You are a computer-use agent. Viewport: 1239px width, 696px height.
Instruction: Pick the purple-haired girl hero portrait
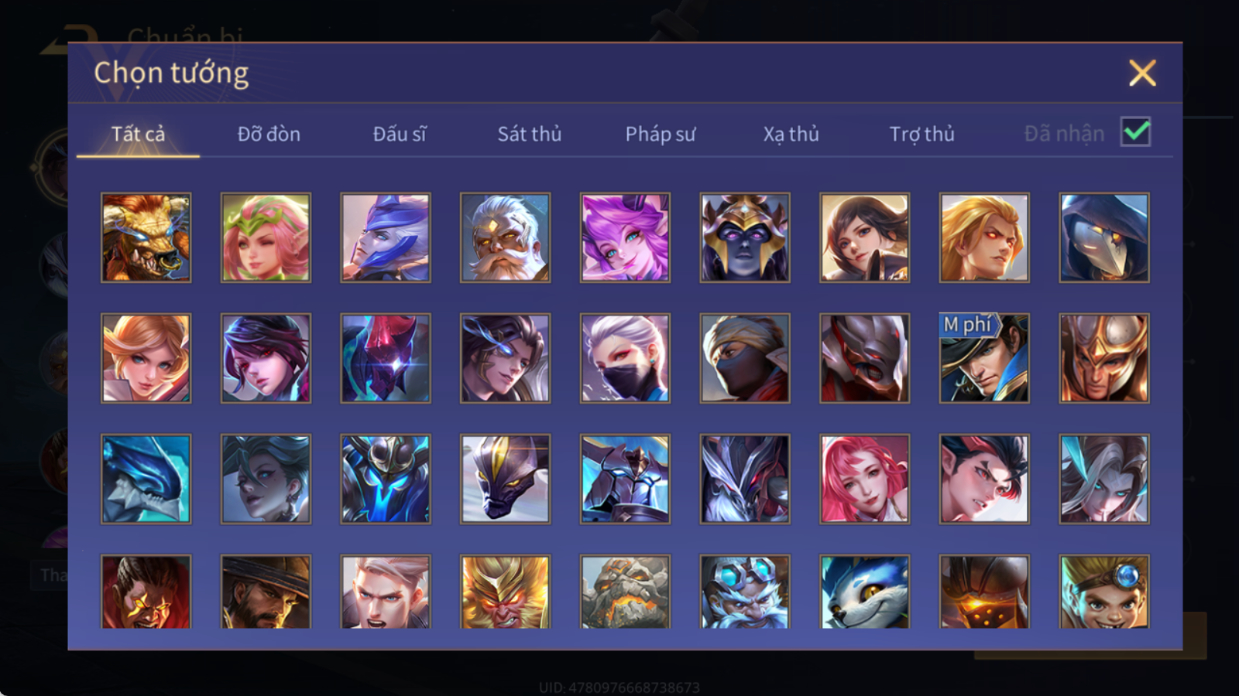point(625,238)
